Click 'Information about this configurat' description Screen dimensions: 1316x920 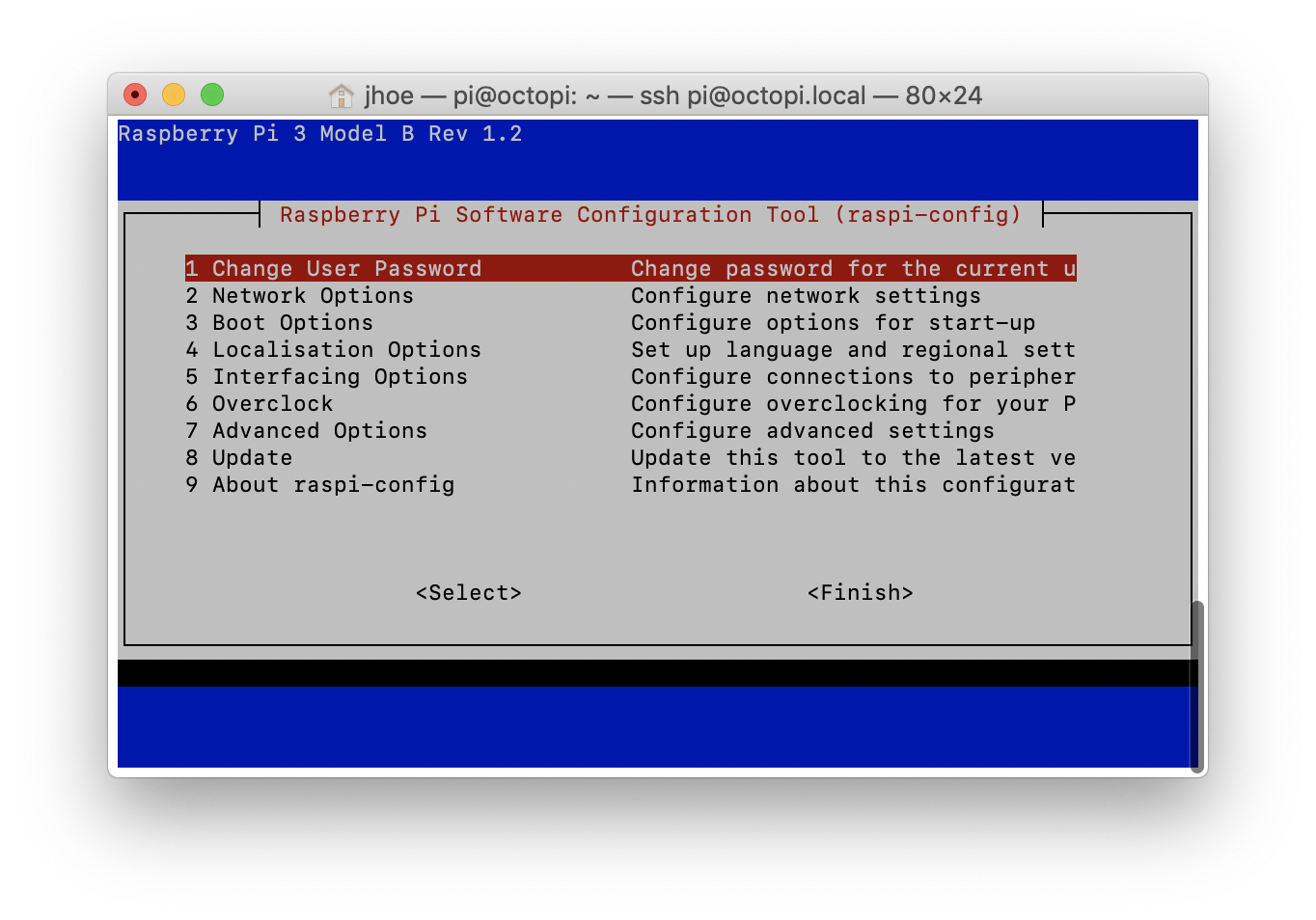pos(853,485)
